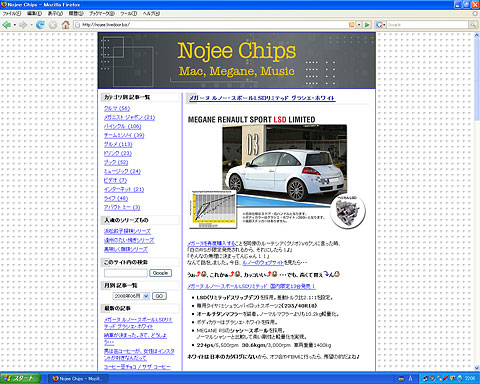
Task: Click the Google button in site search
Action: [x=160, y=273]
